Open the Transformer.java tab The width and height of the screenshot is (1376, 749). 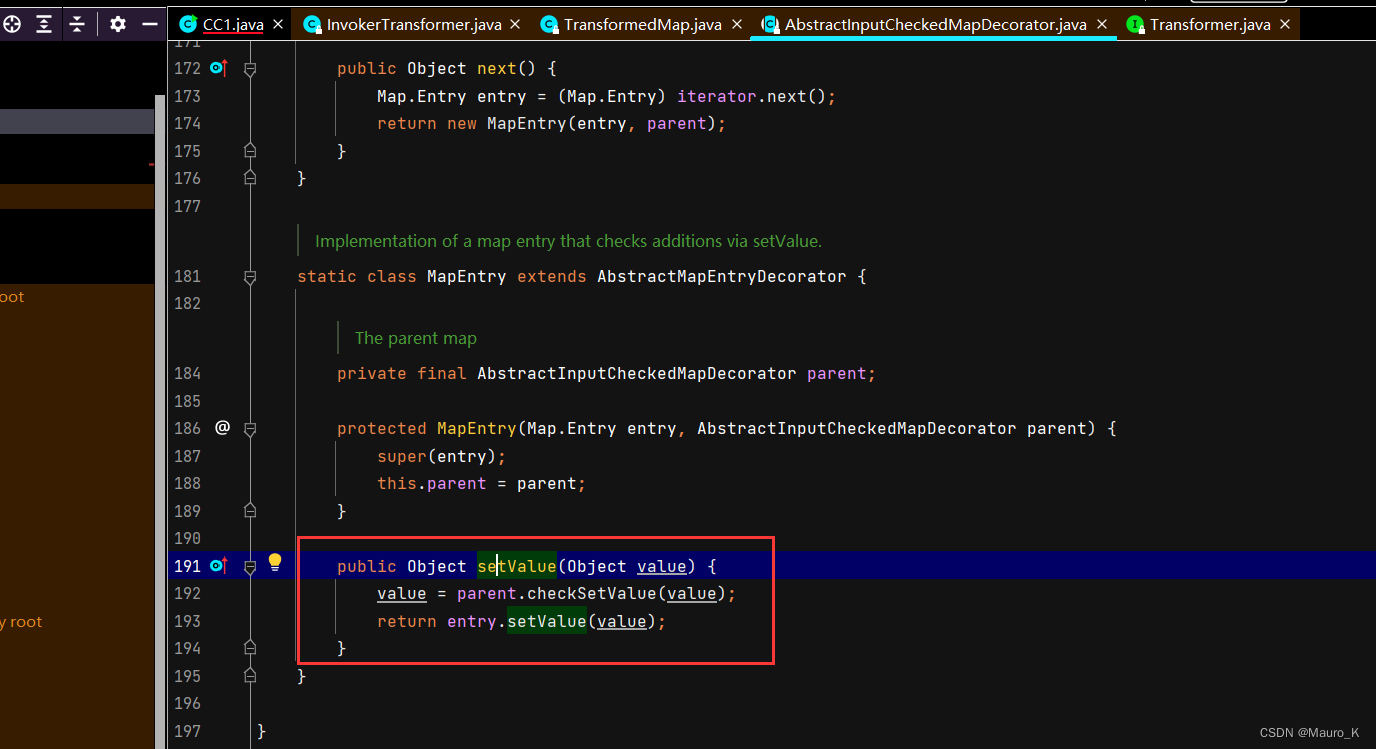tap(1208, 24)
